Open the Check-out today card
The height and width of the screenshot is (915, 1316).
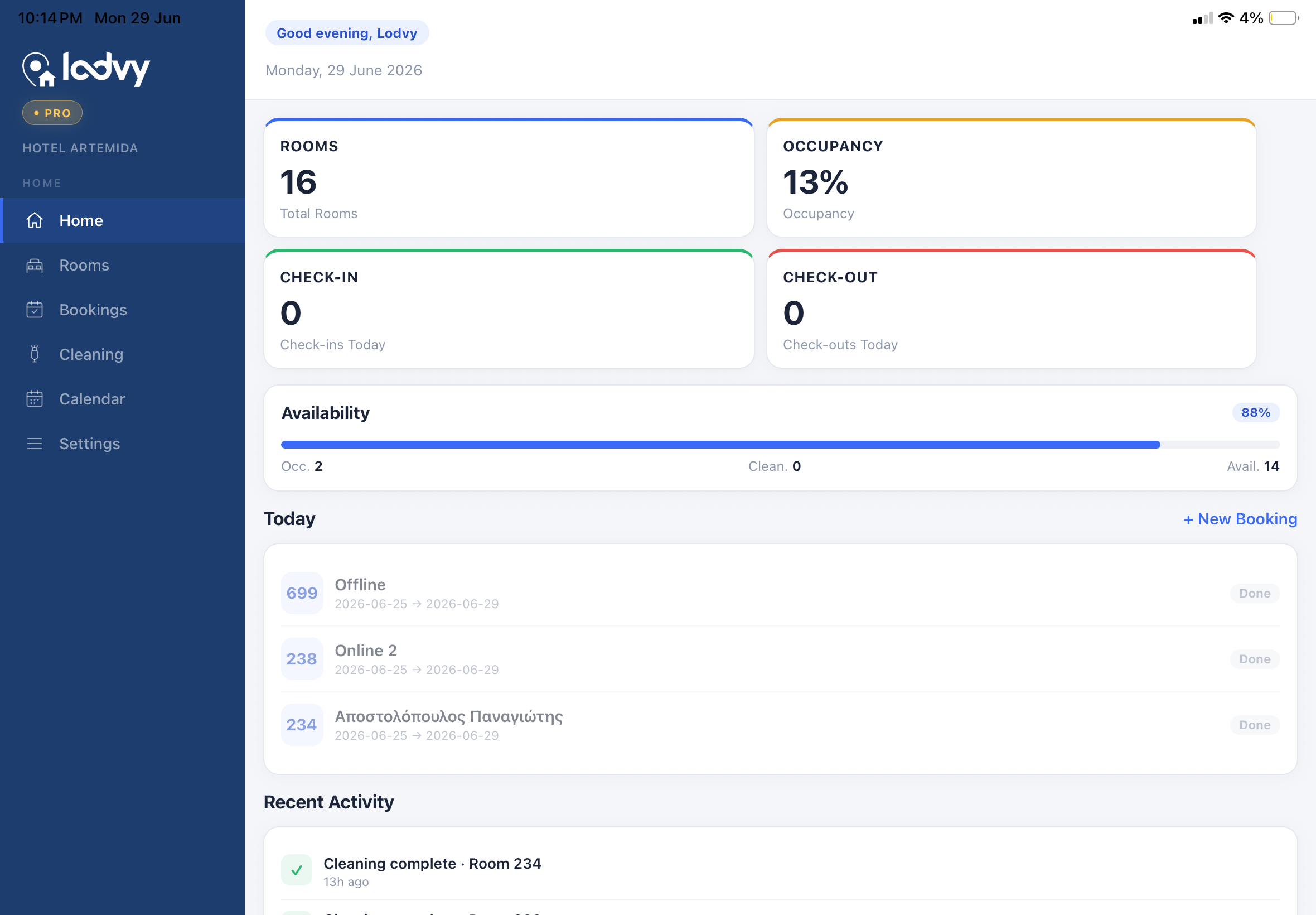(1012, 309)
